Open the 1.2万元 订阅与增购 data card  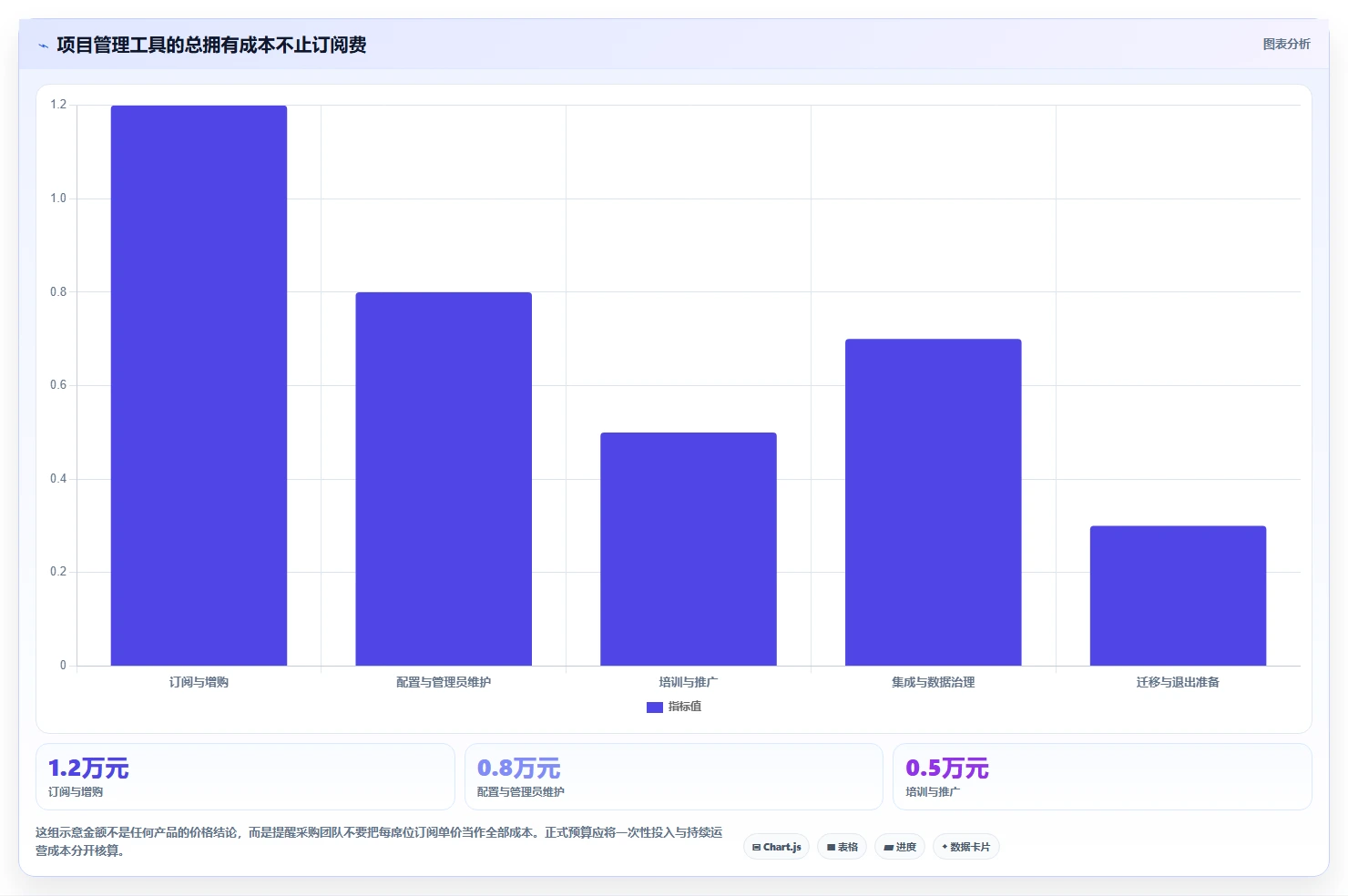click(245, 777)
